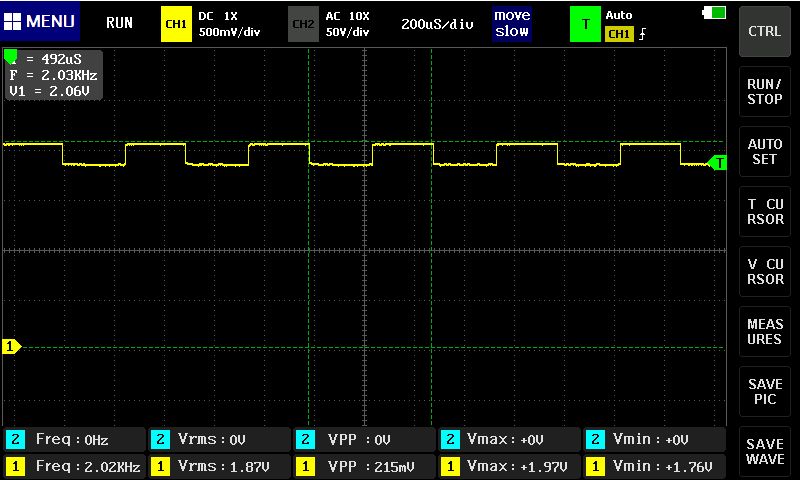The image size is (800, 480).
Task: Click the Auto trigger mode label
Action: point(619,15)
